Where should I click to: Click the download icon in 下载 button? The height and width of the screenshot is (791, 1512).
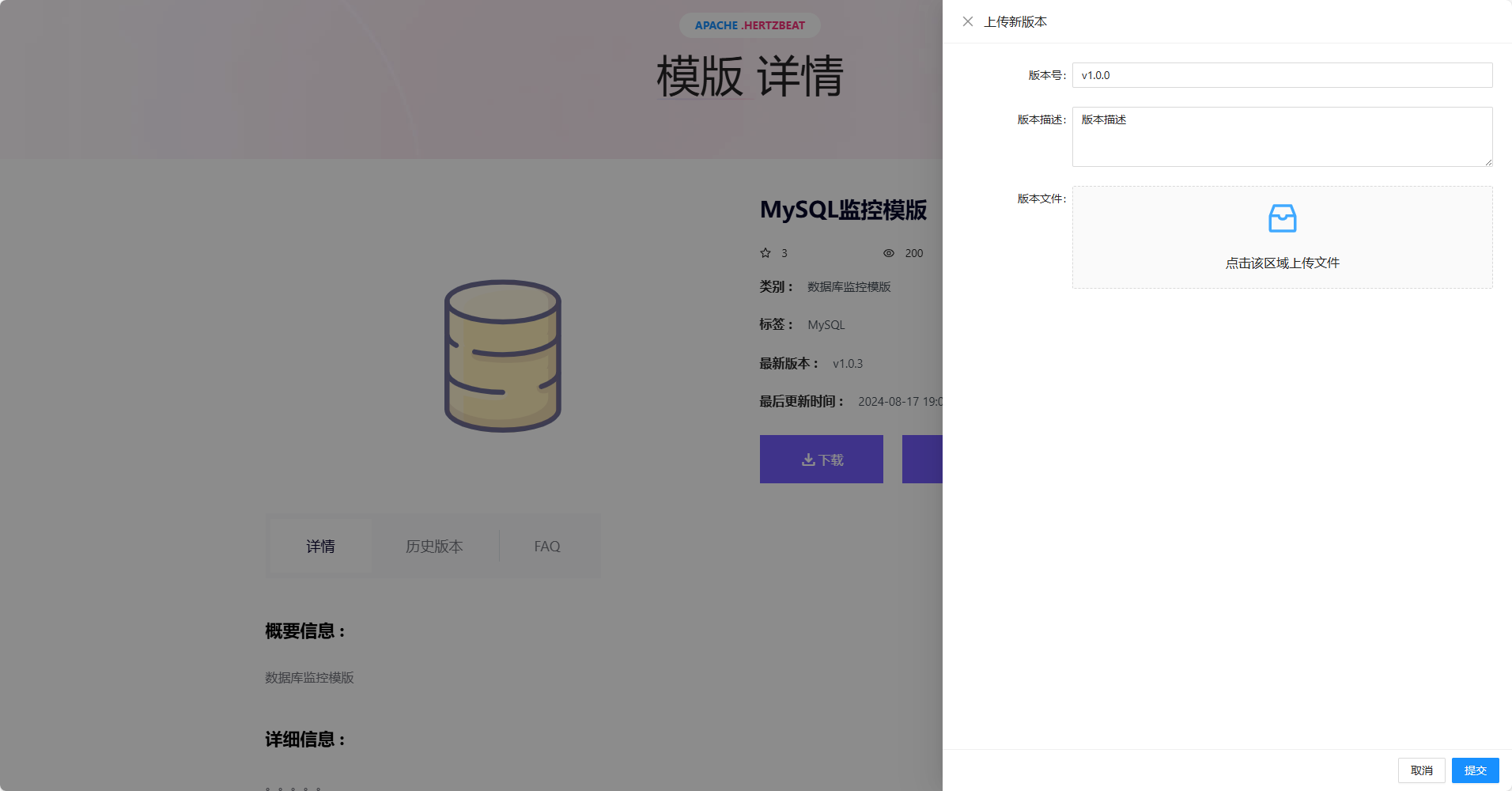808,460
